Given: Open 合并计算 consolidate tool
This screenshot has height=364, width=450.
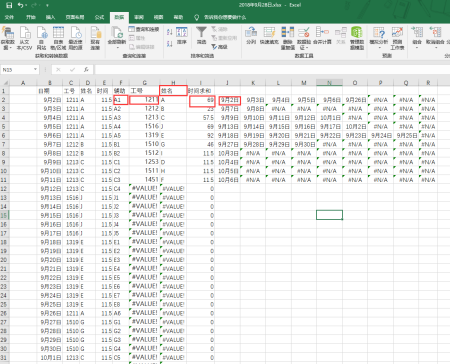Looking at the screenshot, I should [322, 36].
